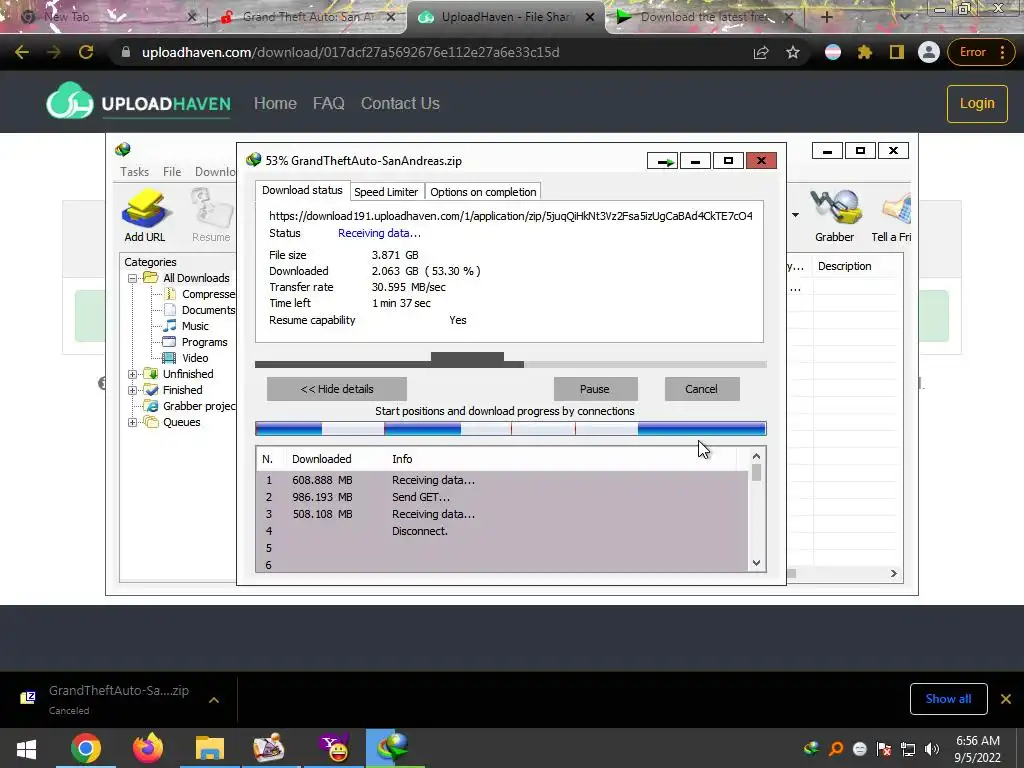Screen dimensions: 1024x768
Task: Reload the UploadHaven page
Action: tap(86, 52)
